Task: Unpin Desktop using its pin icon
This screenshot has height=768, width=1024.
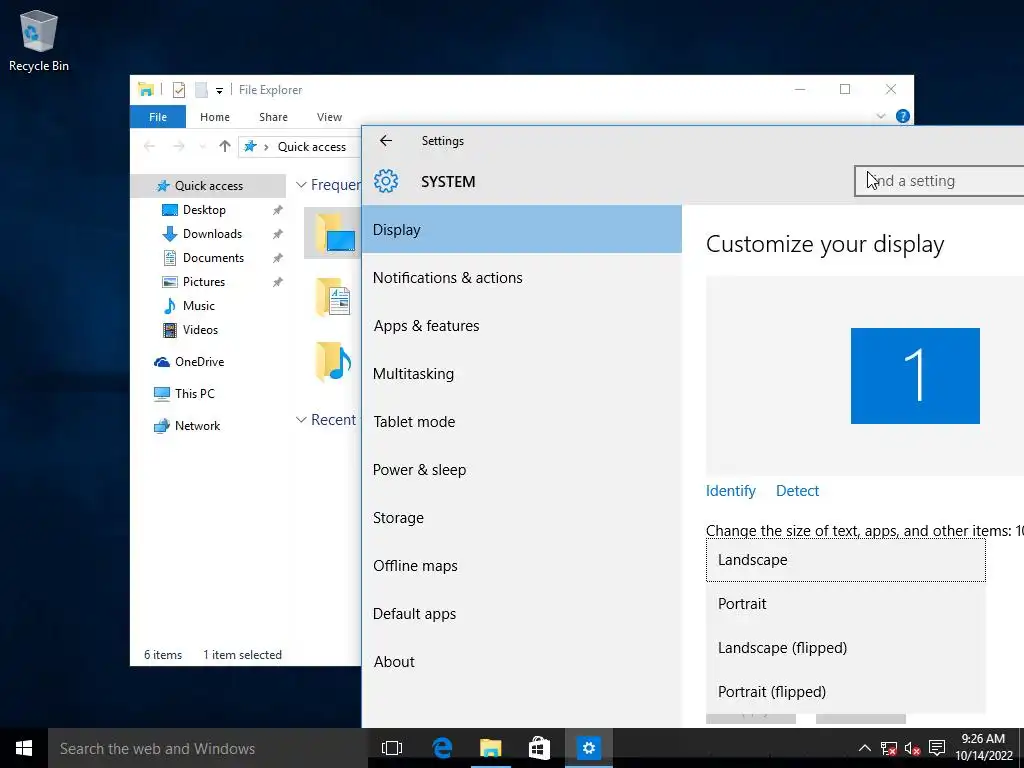Action: 278,210
